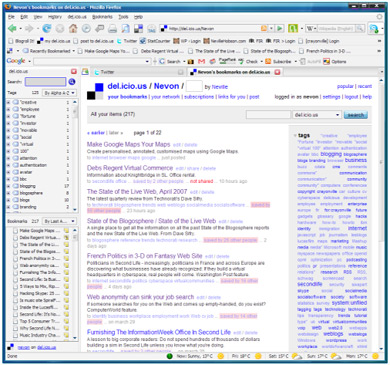Expand the 'attention' tag node
390x365 pixels.
[x=8, y=158]
